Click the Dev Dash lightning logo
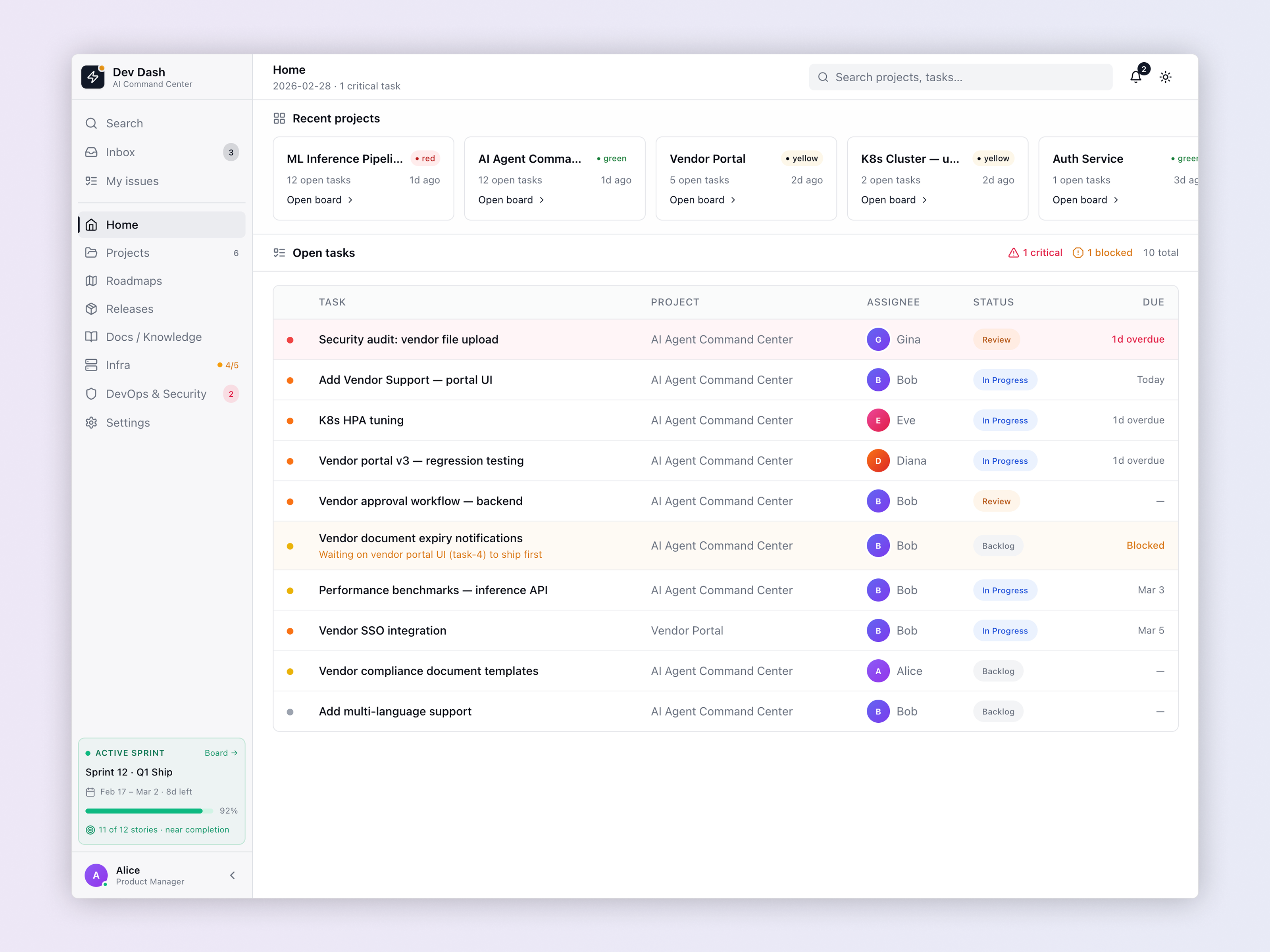The width and height of the screenshot is (1270, 952). pyautogui.click(x=93, y=77)
